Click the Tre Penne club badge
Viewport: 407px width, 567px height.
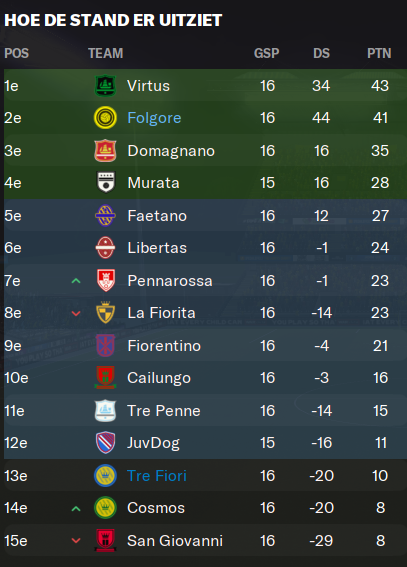[x=105, y=410]
